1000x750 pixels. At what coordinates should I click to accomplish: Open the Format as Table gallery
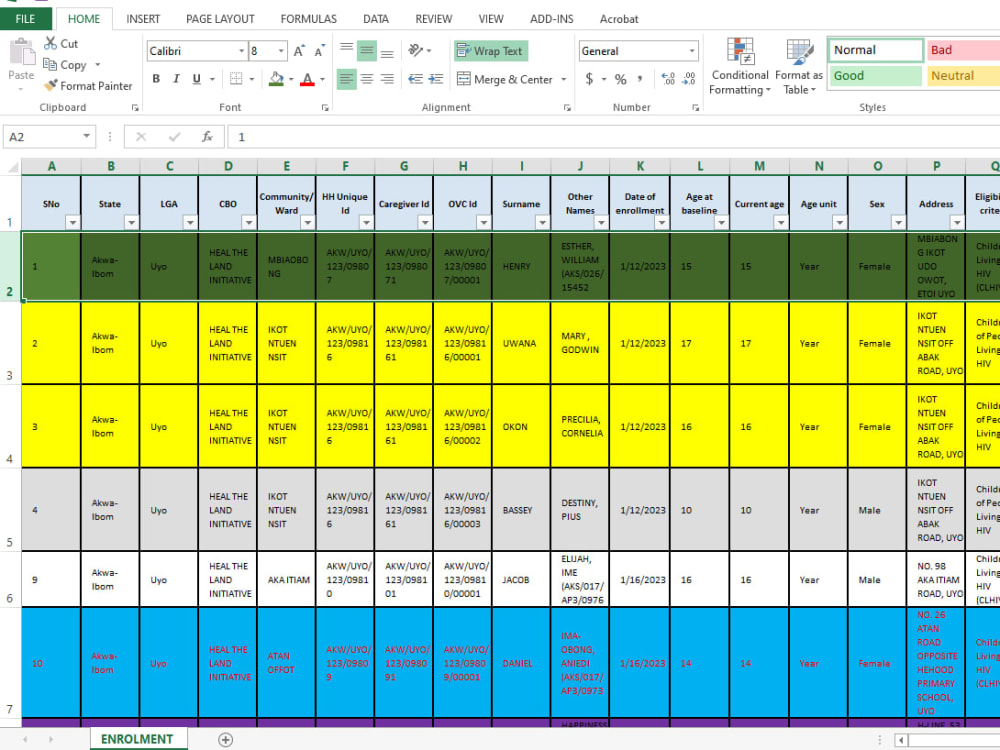[799, 66]
